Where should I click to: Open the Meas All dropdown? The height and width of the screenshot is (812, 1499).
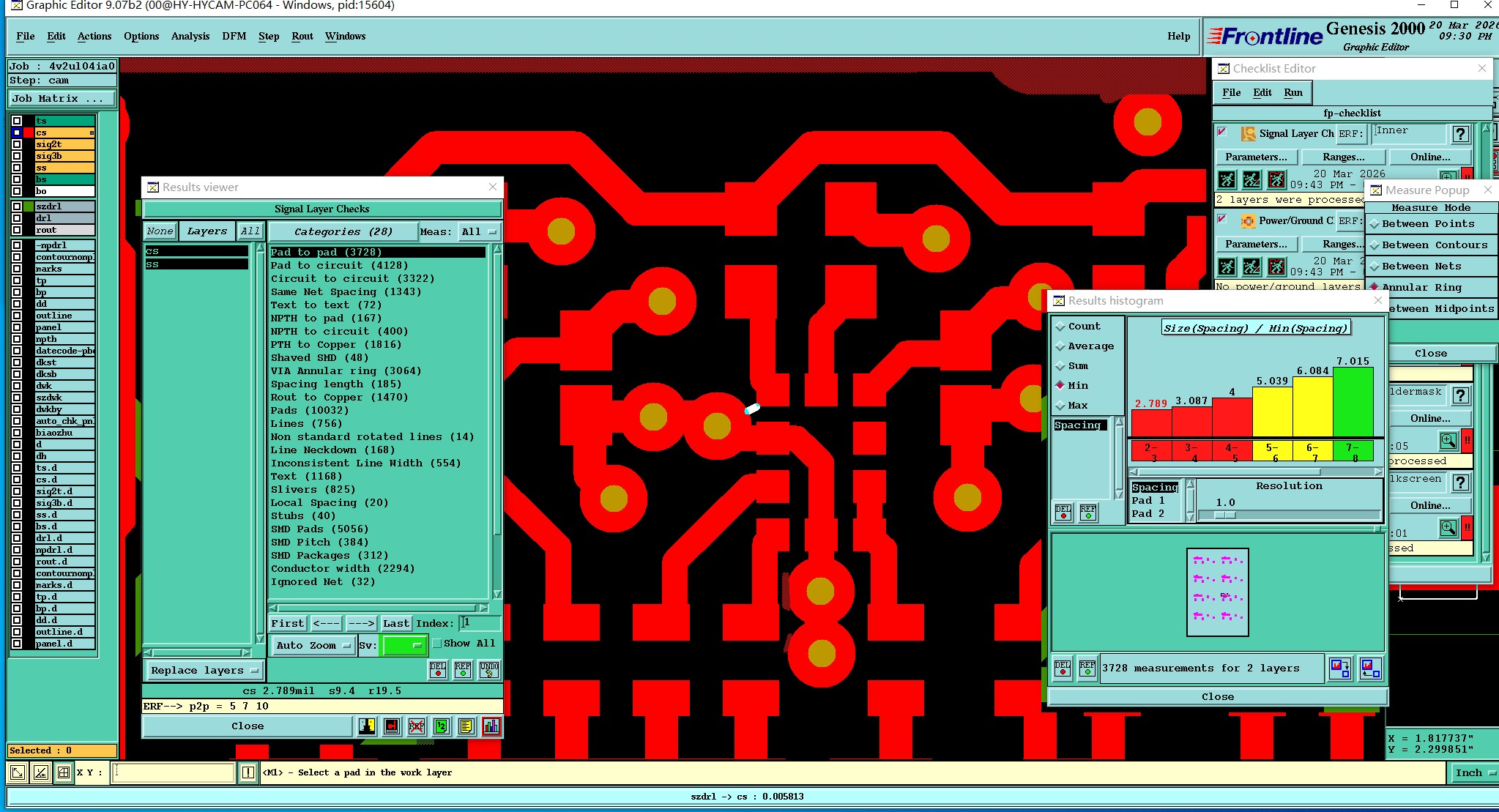click(x=479, y=232)
